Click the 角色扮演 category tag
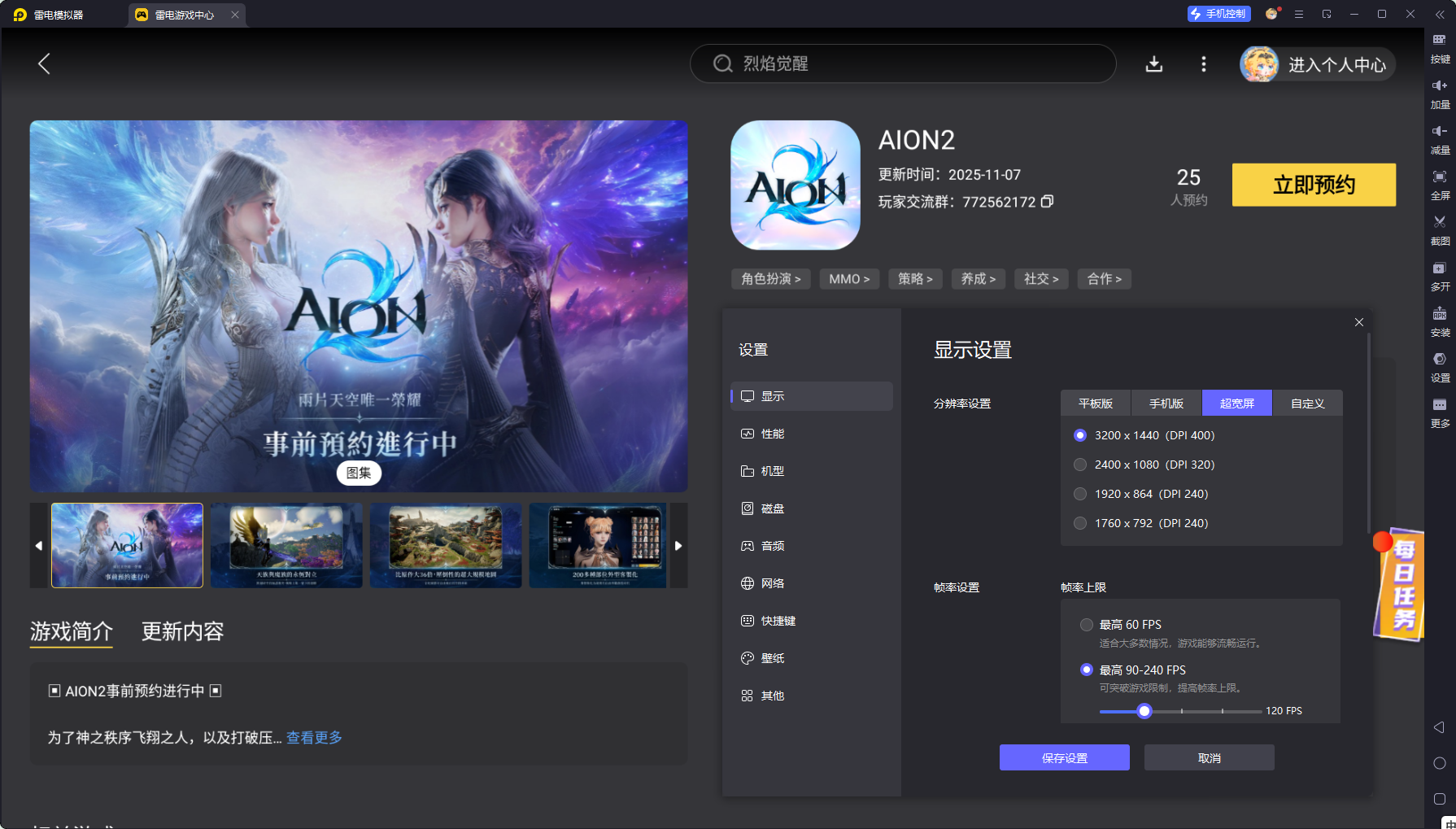The image size is (1456, 829). pyautogui.click(x=770, y=278)
